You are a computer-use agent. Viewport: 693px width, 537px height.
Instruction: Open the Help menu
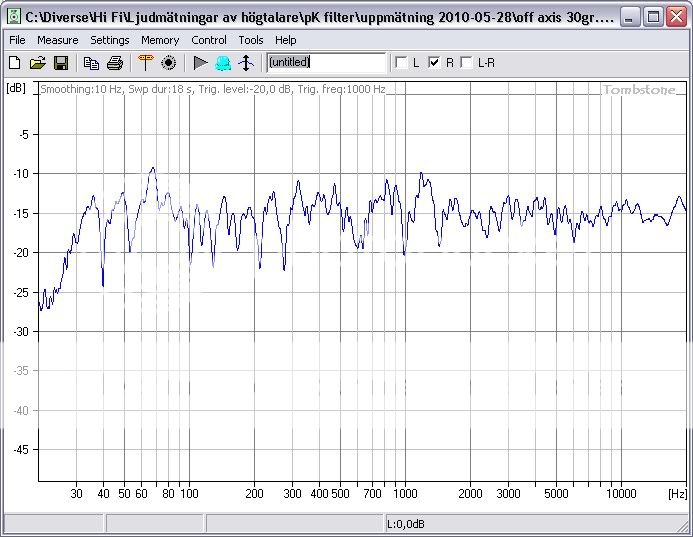(286, 40)
